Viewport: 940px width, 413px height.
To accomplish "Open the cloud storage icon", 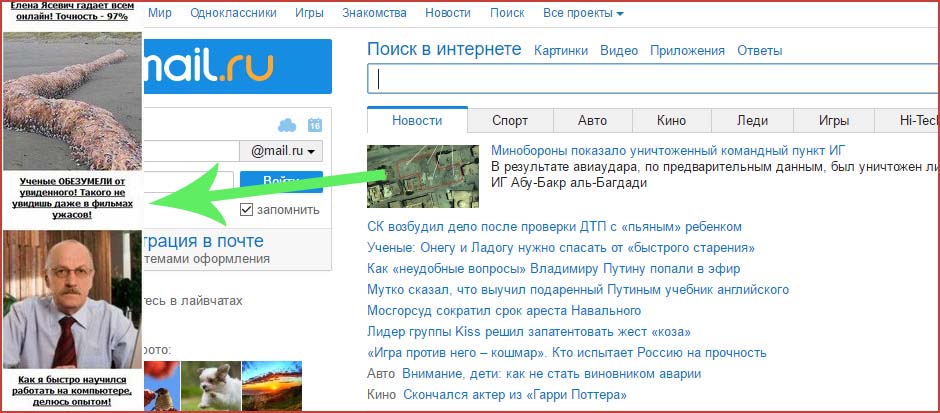I will pos(288,125).
